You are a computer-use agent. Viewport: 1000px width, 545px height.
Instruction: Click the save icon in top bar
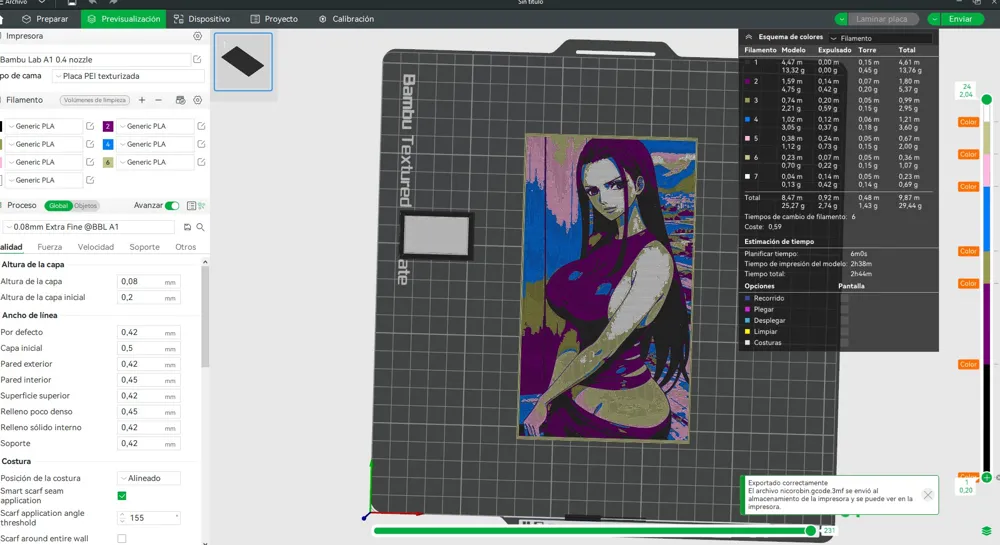pyautogui.click(x=72, y=3)
